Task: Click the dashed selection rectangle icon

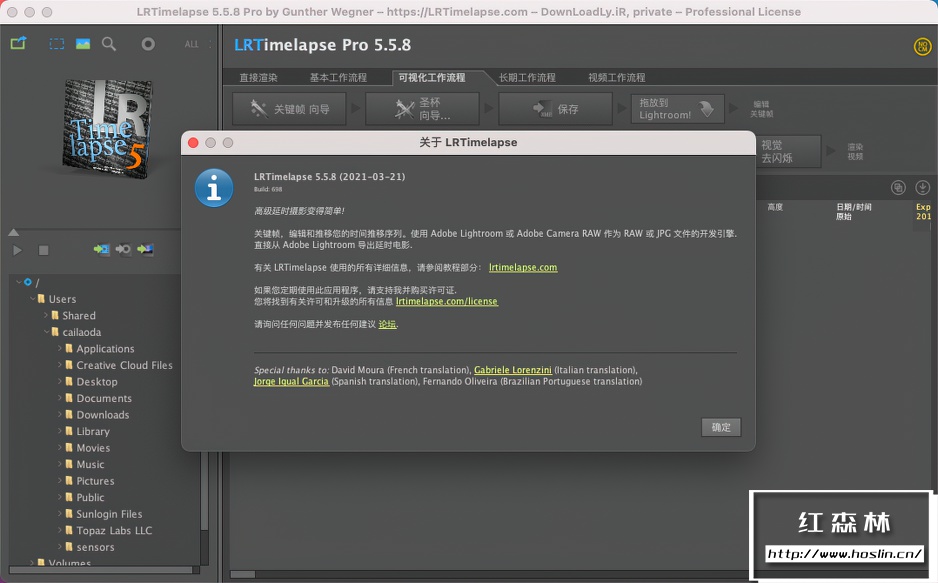Action: coord(57,44)
